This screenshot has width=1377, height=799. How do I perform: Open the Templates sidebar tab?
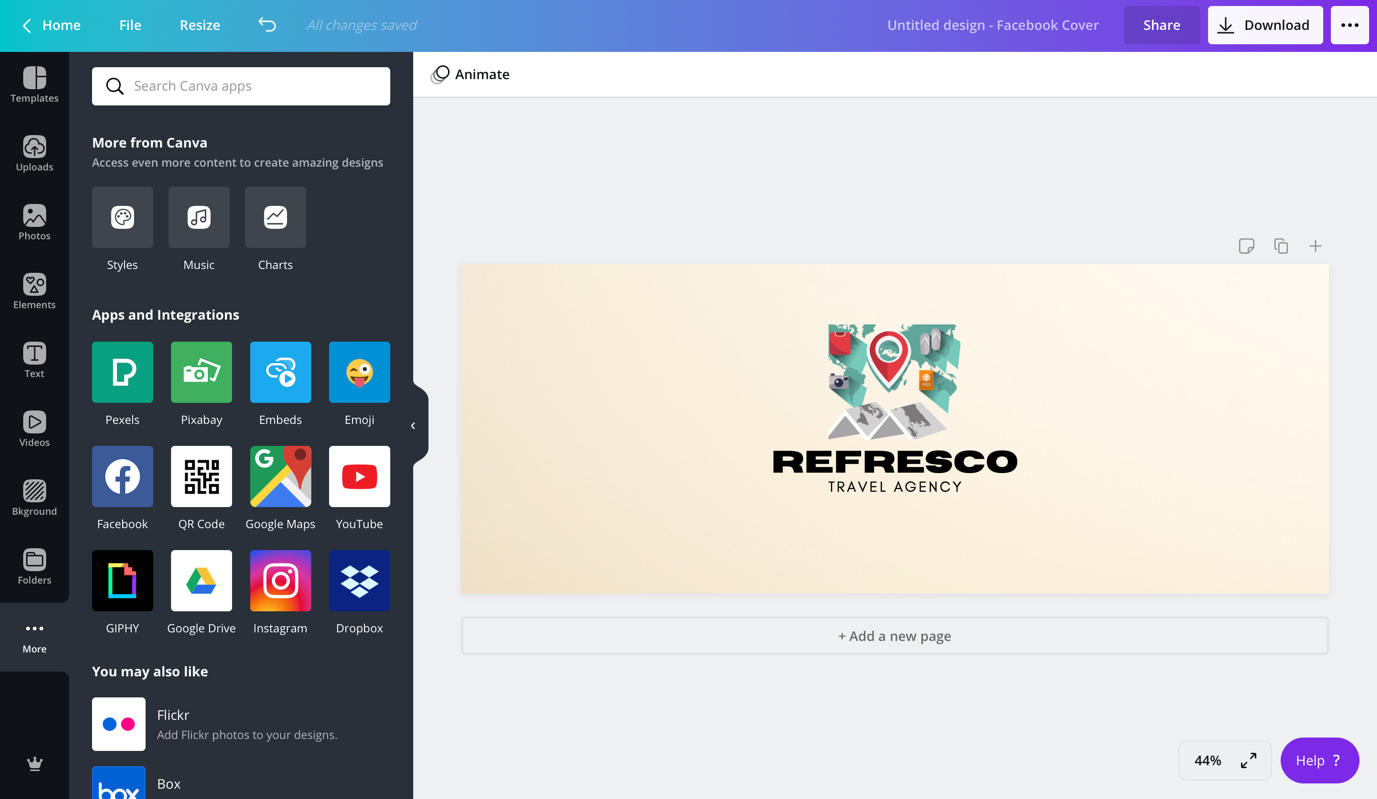(x=34, y=85)
